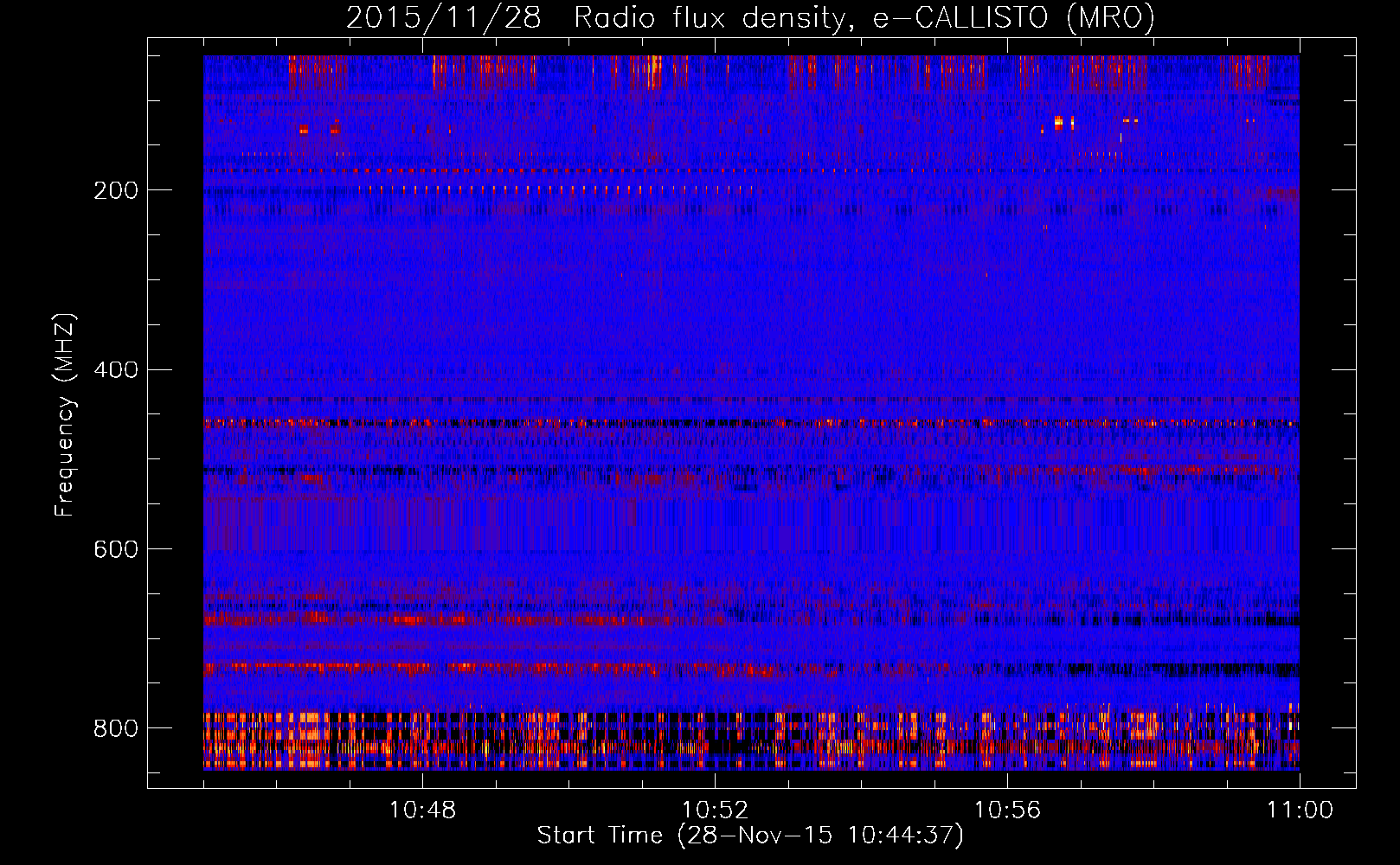The height and width of the screenshot is (865, 1400).
Task: Click the 'Start Time (28-Nov-15 10:44:37)' label
Action: 750,836
